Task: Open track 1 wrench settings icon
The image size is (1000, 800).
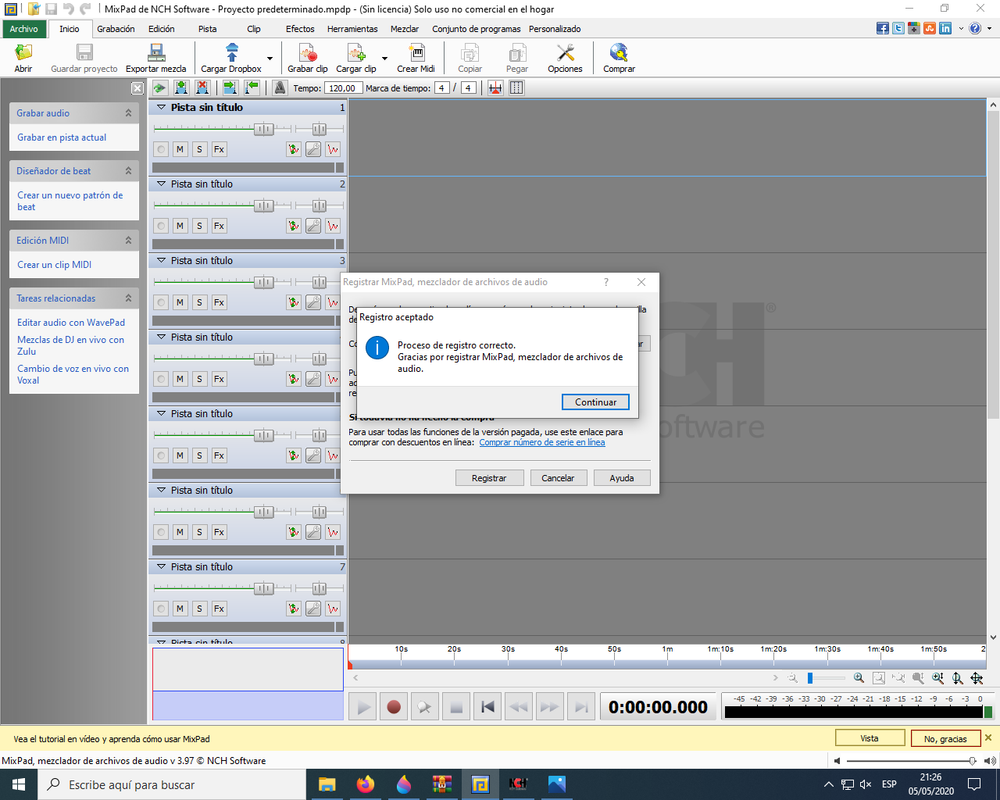Action: 313,149
